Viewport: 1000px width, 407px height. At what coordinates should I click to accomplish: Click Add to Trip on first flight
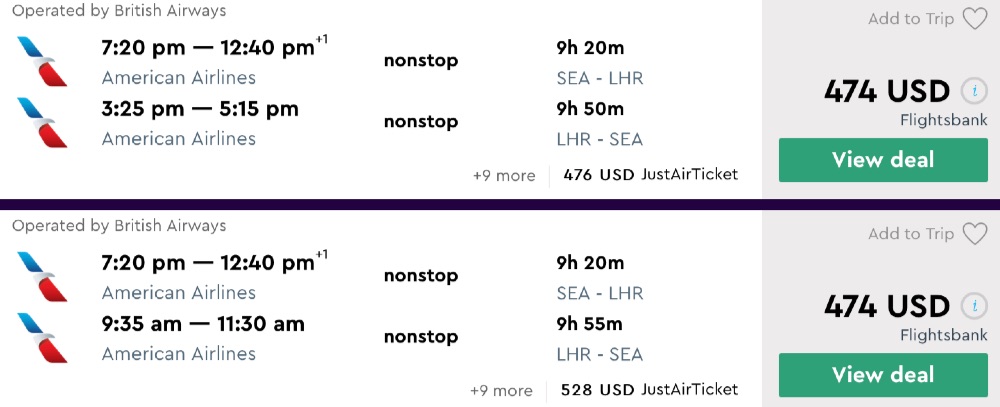pos(911,19)
